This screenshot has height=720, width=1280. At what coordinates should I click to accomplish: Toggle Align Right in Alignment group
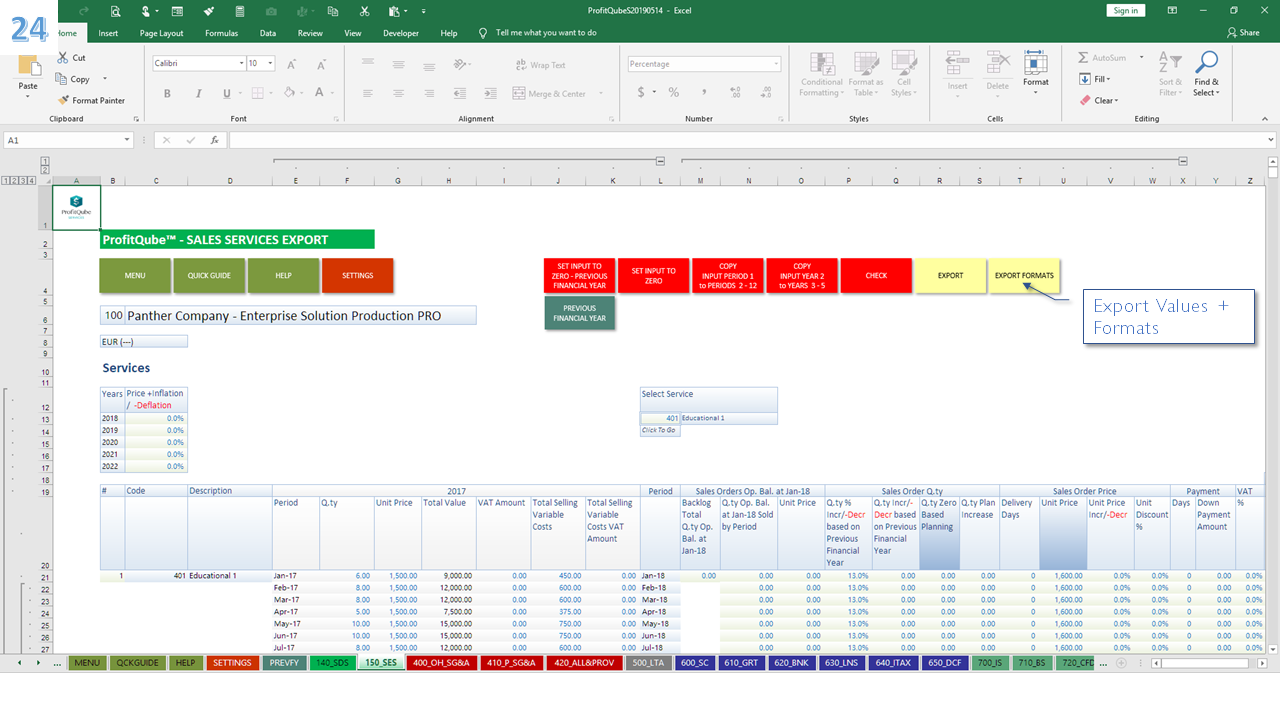[x=428, y=93]
